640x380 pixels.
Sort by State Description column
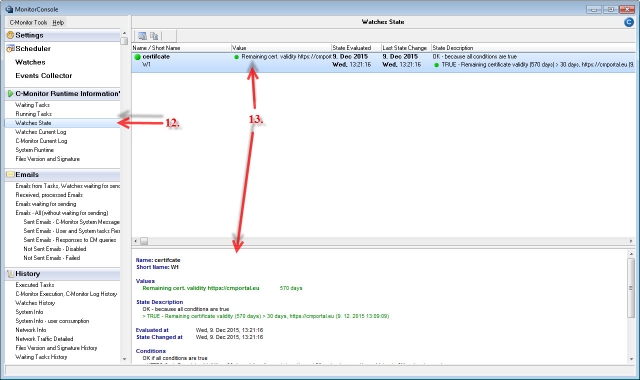533,48
